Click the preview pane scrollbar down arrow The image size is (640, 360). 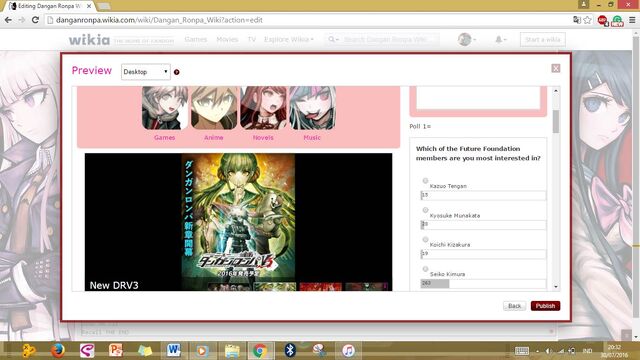[x=556, y=287]
